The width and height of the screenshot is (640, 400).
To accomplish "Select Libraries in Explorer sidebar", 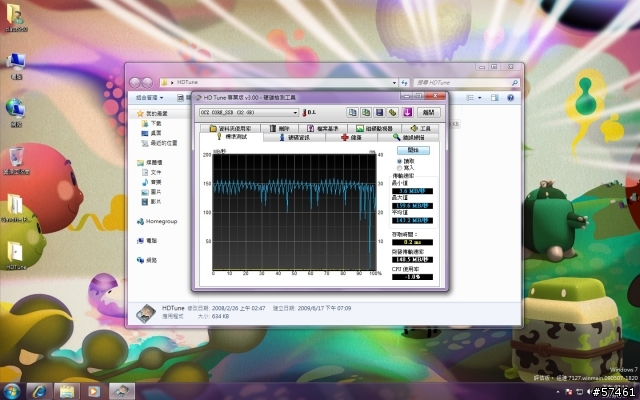I will [150, 162].
